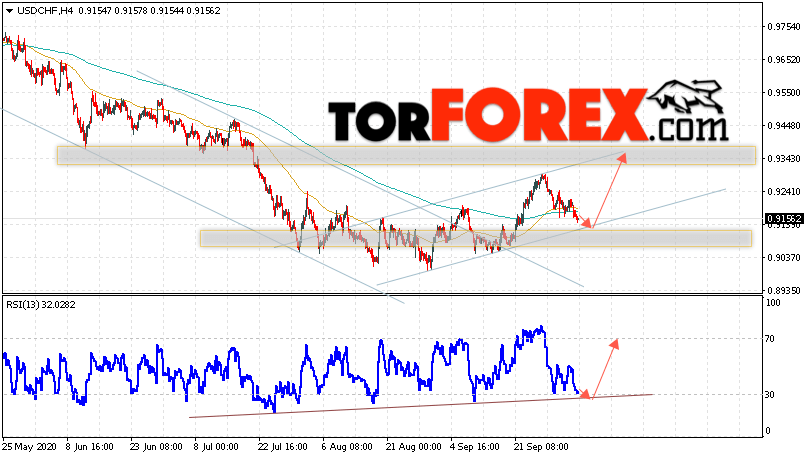The width and height of the screenshot is (808, 458).
Task: Click the chart dropdown triangle beside USDCHF,H4
Action: point(9,11)
